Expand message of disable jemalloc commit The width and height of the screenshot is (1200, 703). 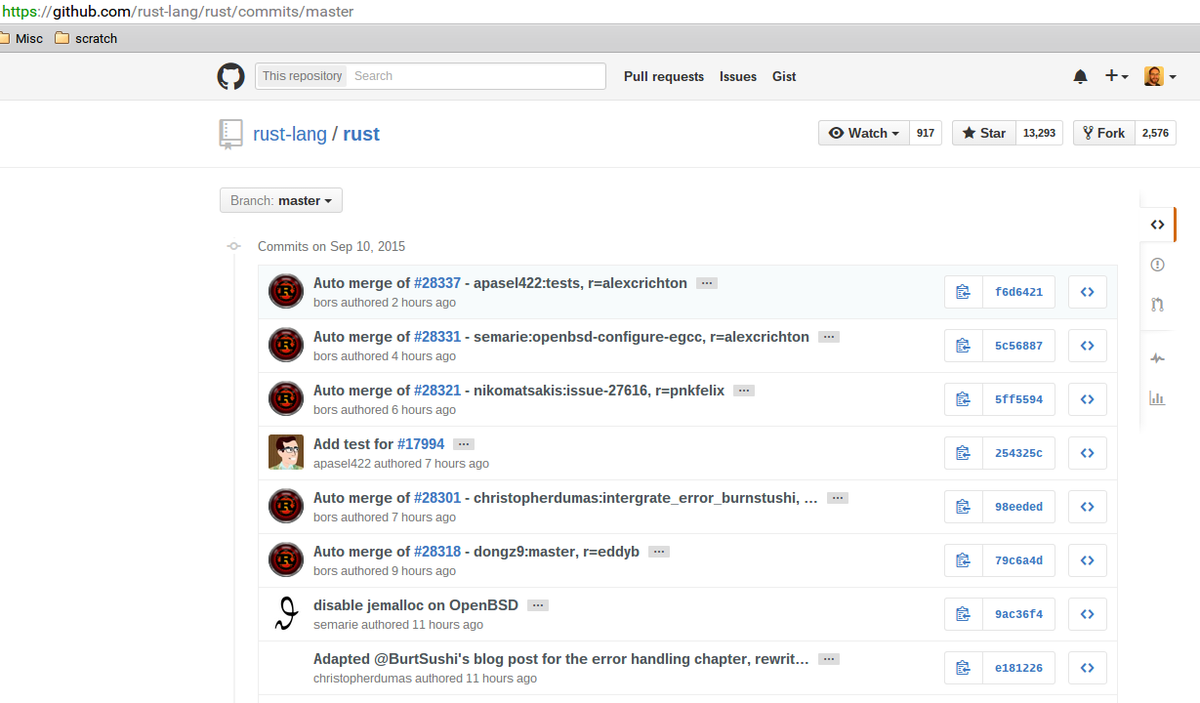click(x=538, y=606)
